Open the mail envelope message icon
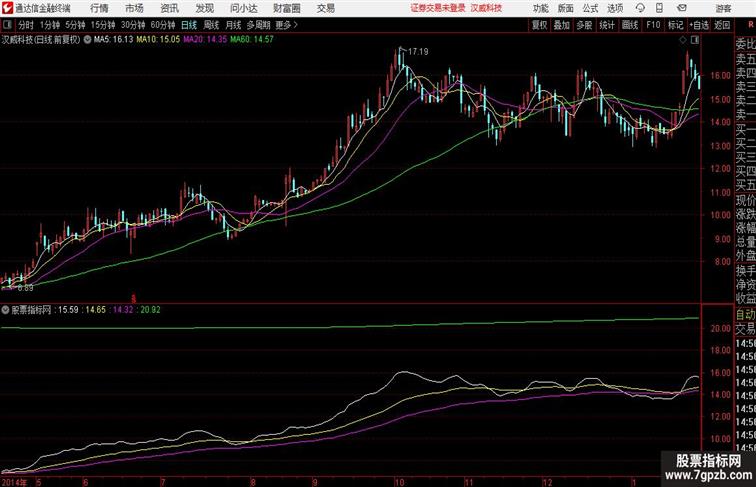Image resolution: width=756 pixels, height=487 pixels. pos(682,8)
